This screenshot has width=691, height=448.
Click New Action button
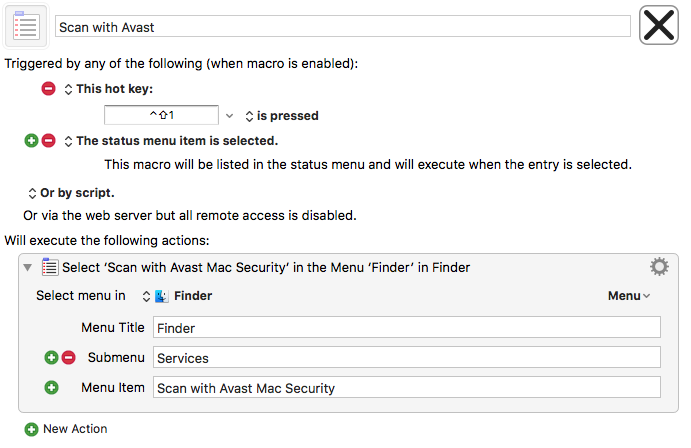click(66, 429)
